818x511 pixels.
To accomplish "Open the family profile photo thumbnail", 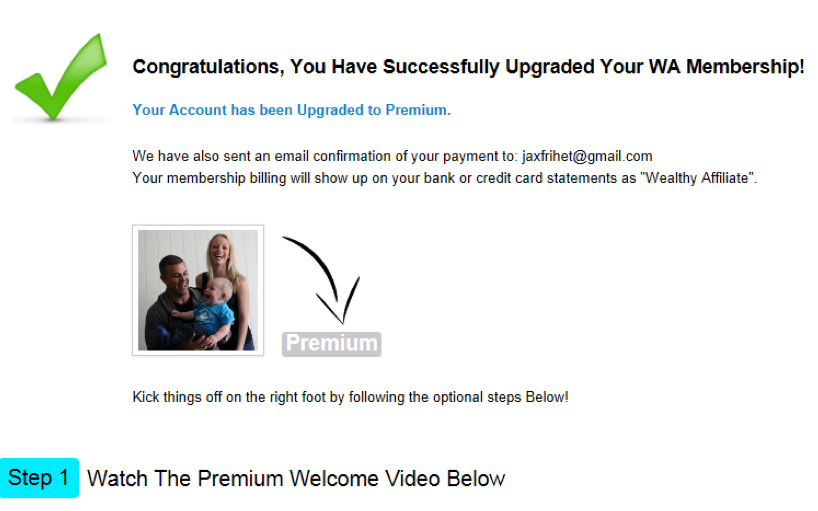I will [198, 290].
